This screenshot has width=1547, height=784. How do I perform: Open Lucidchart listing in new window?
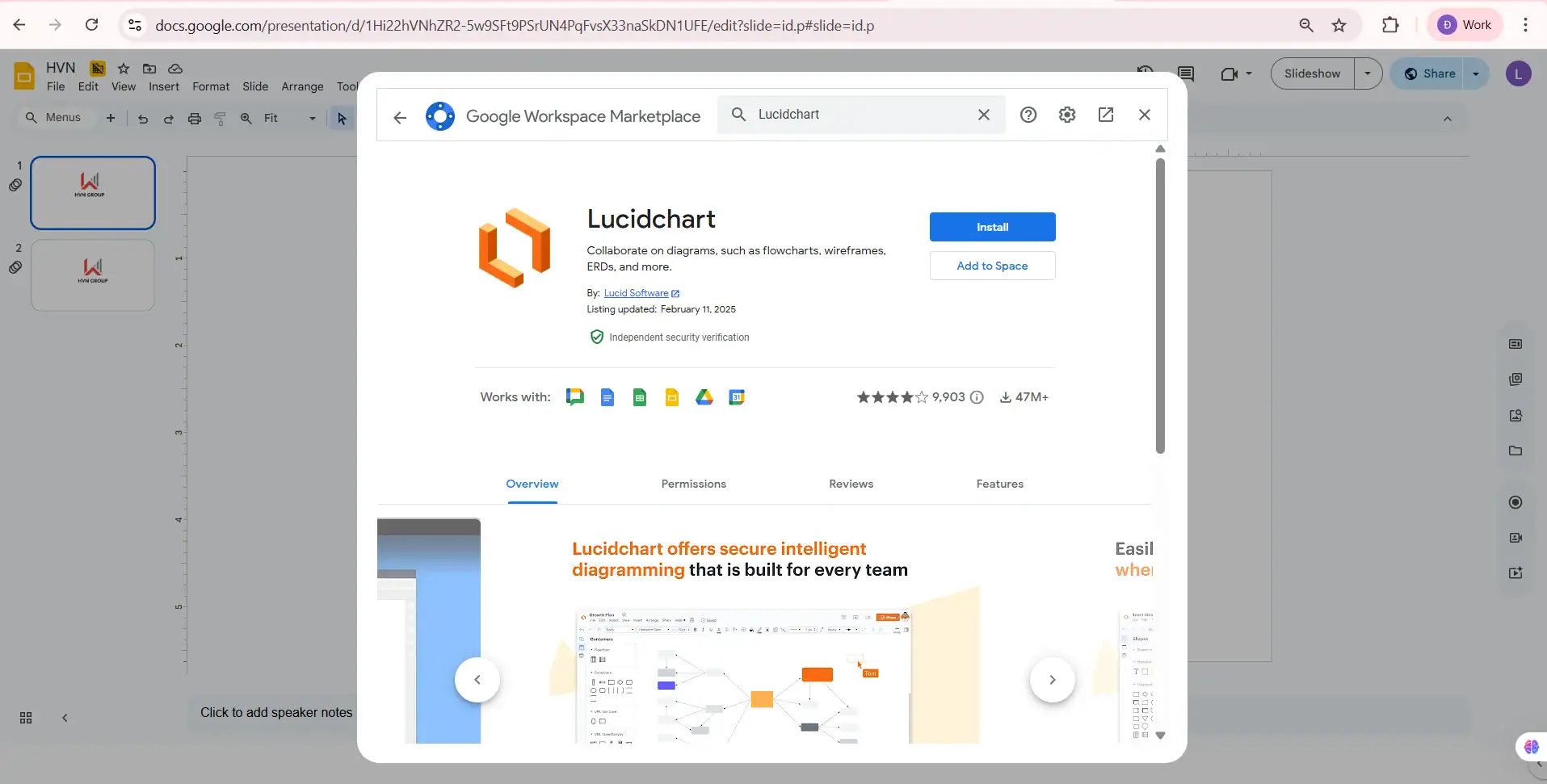click(x=1106, y=115)
